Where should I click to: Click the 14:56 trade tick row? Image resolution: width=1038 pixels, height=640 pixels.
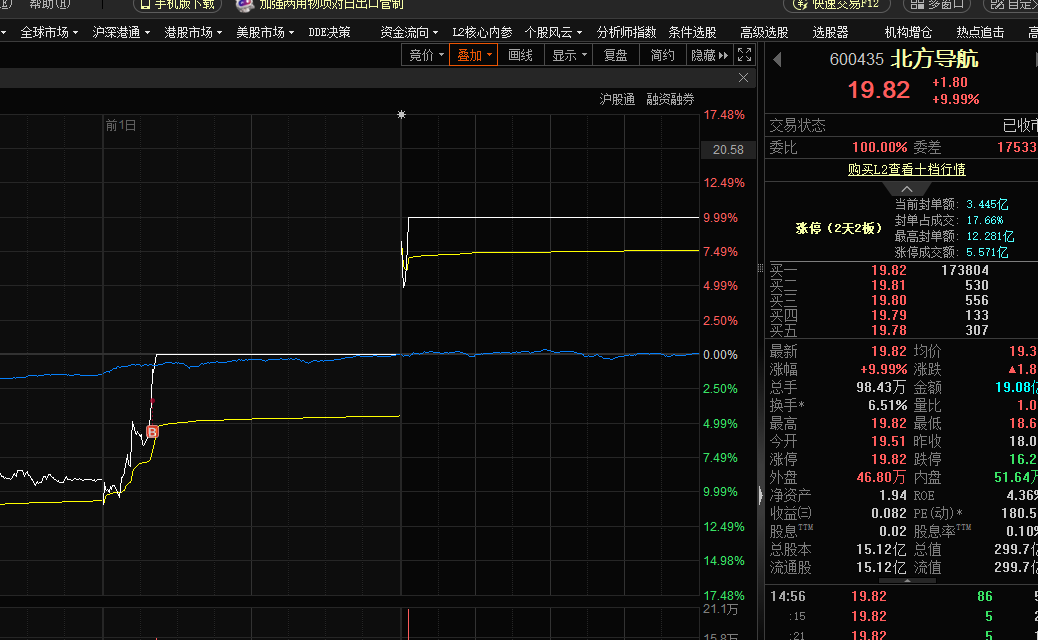901,596
